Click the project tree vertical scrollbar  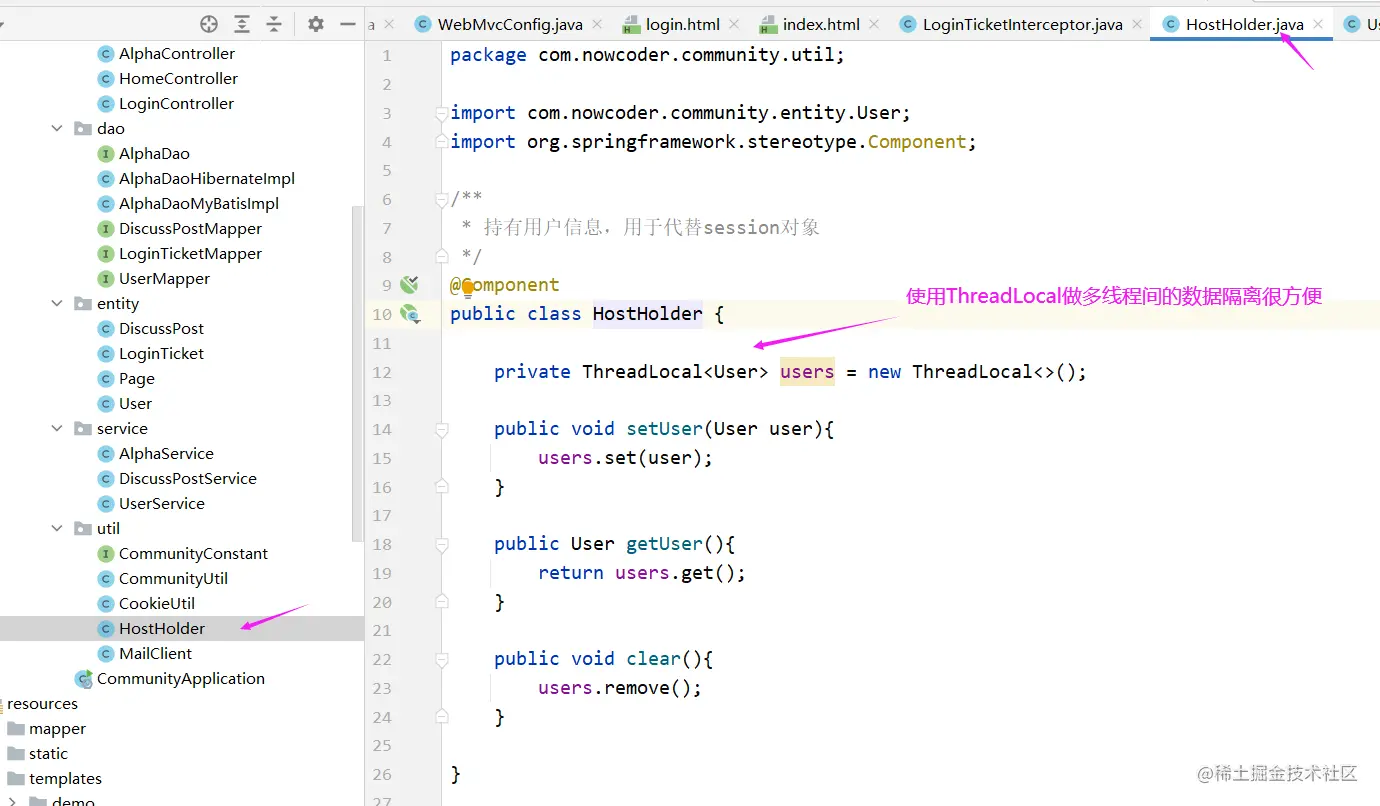pyautogui.click(x=358, y=374)
